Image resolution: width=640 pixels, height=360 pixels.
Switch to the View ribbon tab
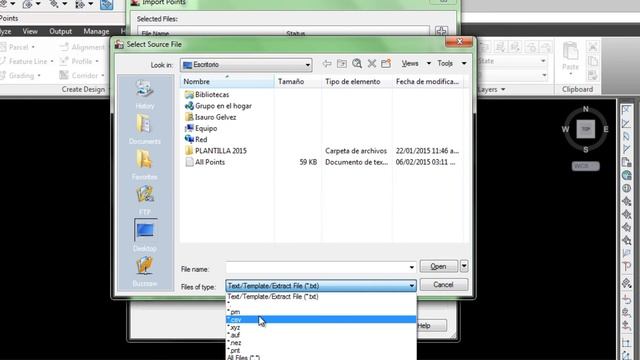coord(30,31)
